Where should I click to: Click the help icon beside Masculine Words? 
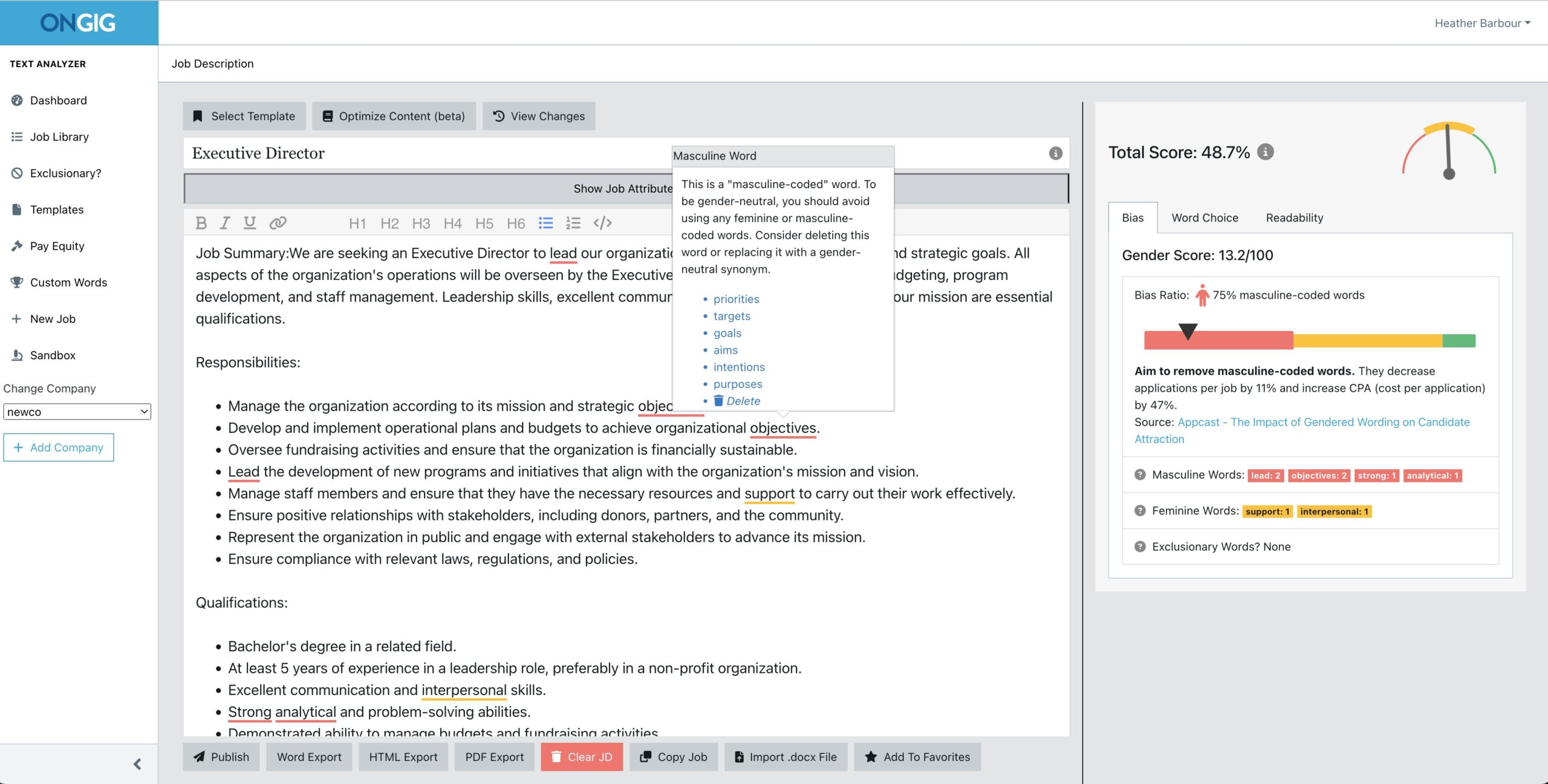(x=1140, y=475)
